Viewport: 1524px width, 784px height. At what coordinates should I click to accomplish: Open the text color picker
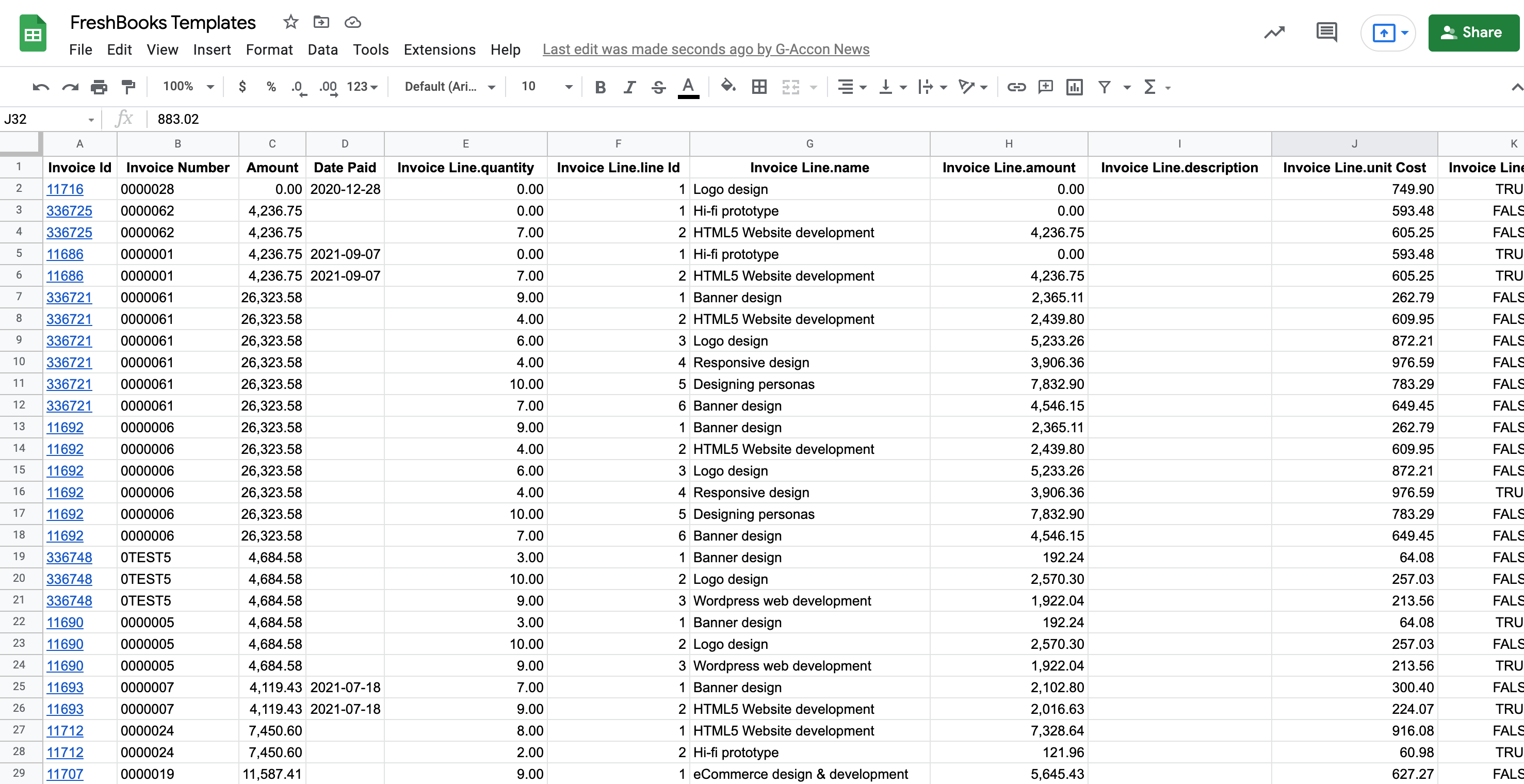coord(688,87)
